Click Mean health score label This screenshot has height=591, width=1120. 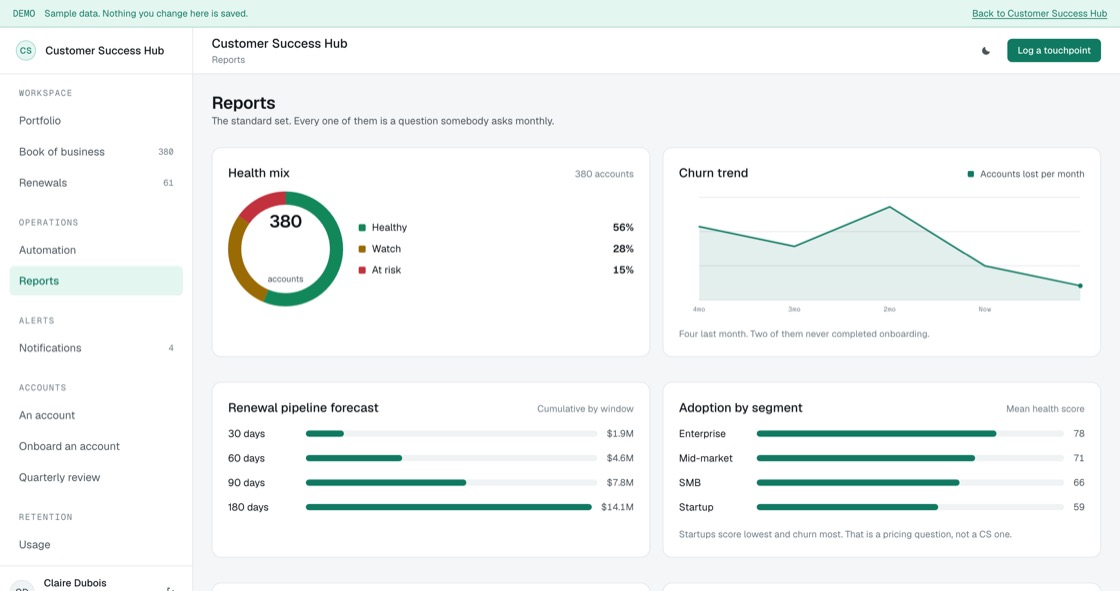(1045, 409)
